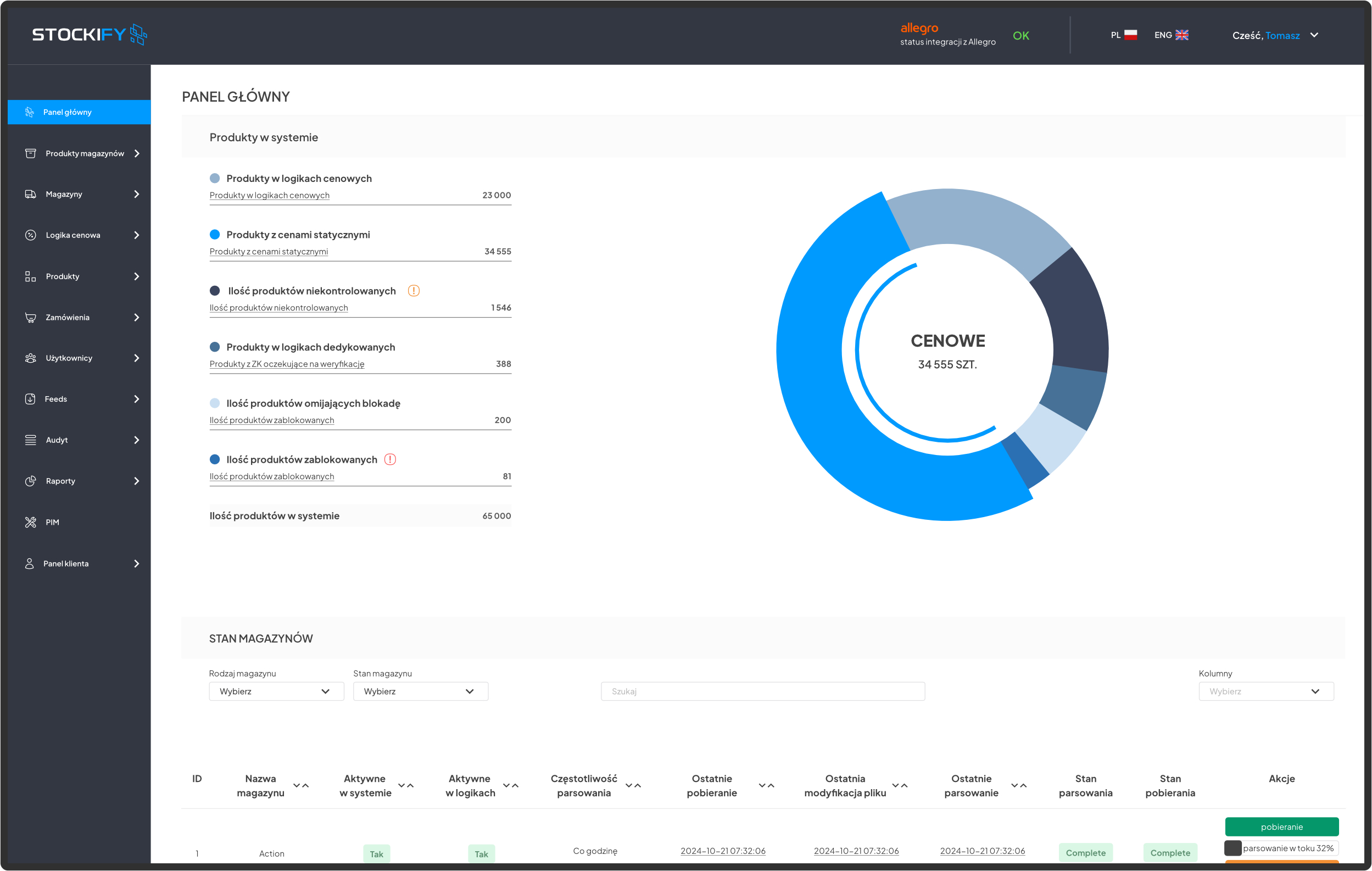Image resolution: width=1372 pixels, height=871 pixels.
Task: Open the Produkty z cenami statycznymi link
Action: (269, 251)
